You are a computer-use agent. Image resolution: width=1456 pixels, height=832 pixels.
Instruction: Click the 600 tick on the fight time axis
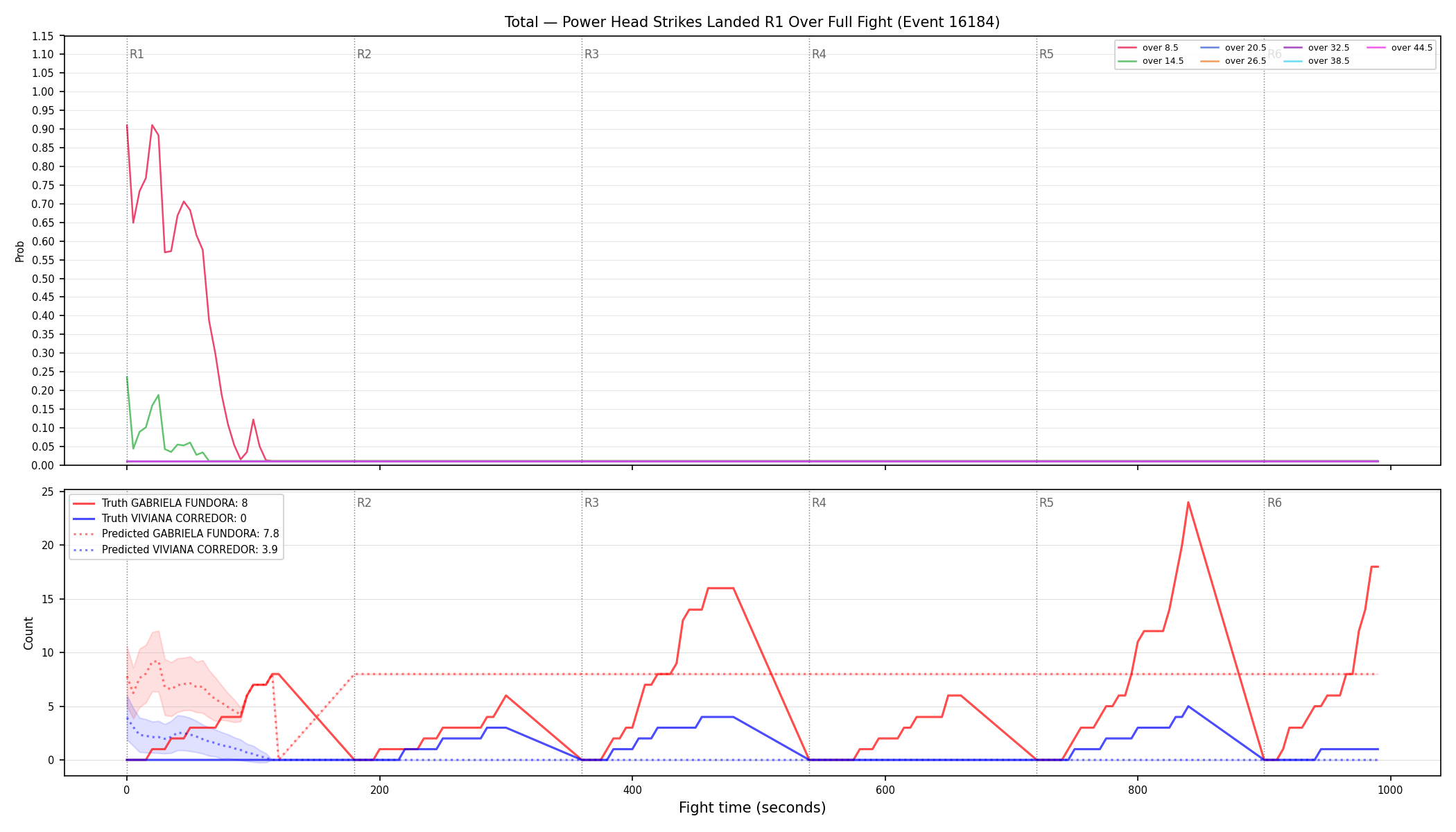click(x=885, y=790)
